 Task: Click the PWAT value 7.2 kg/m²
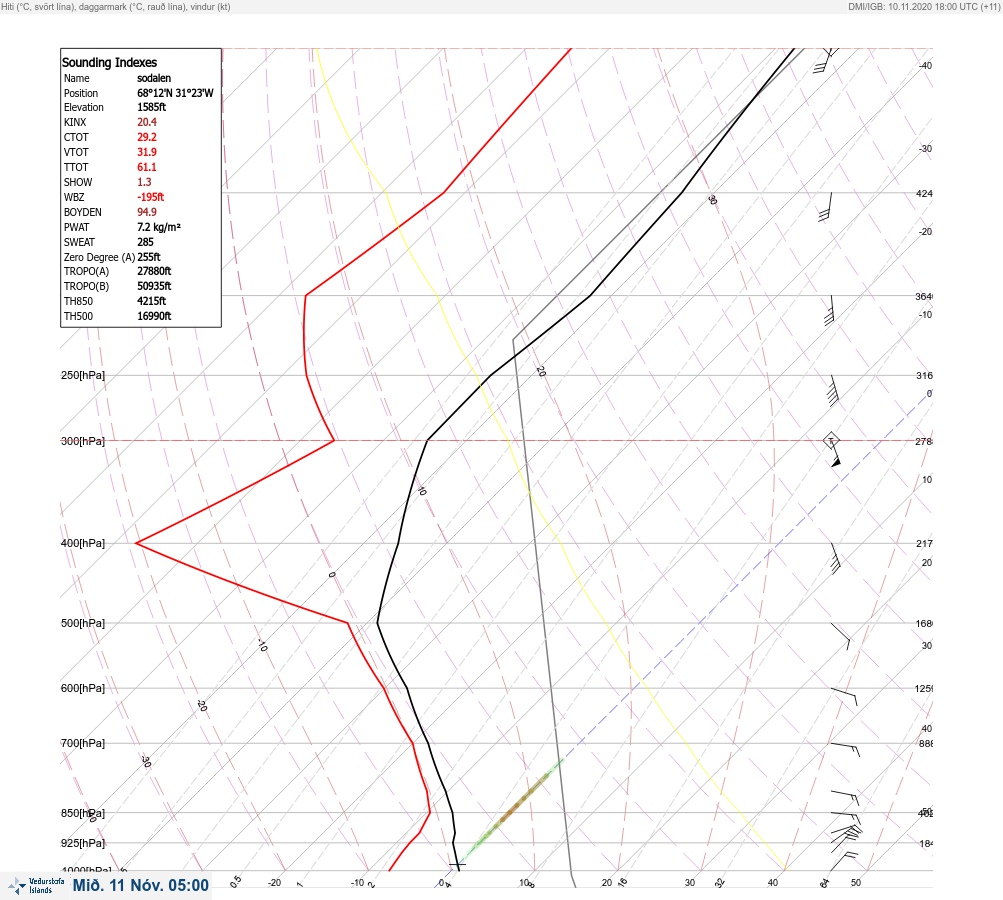[x=159, y=227]
